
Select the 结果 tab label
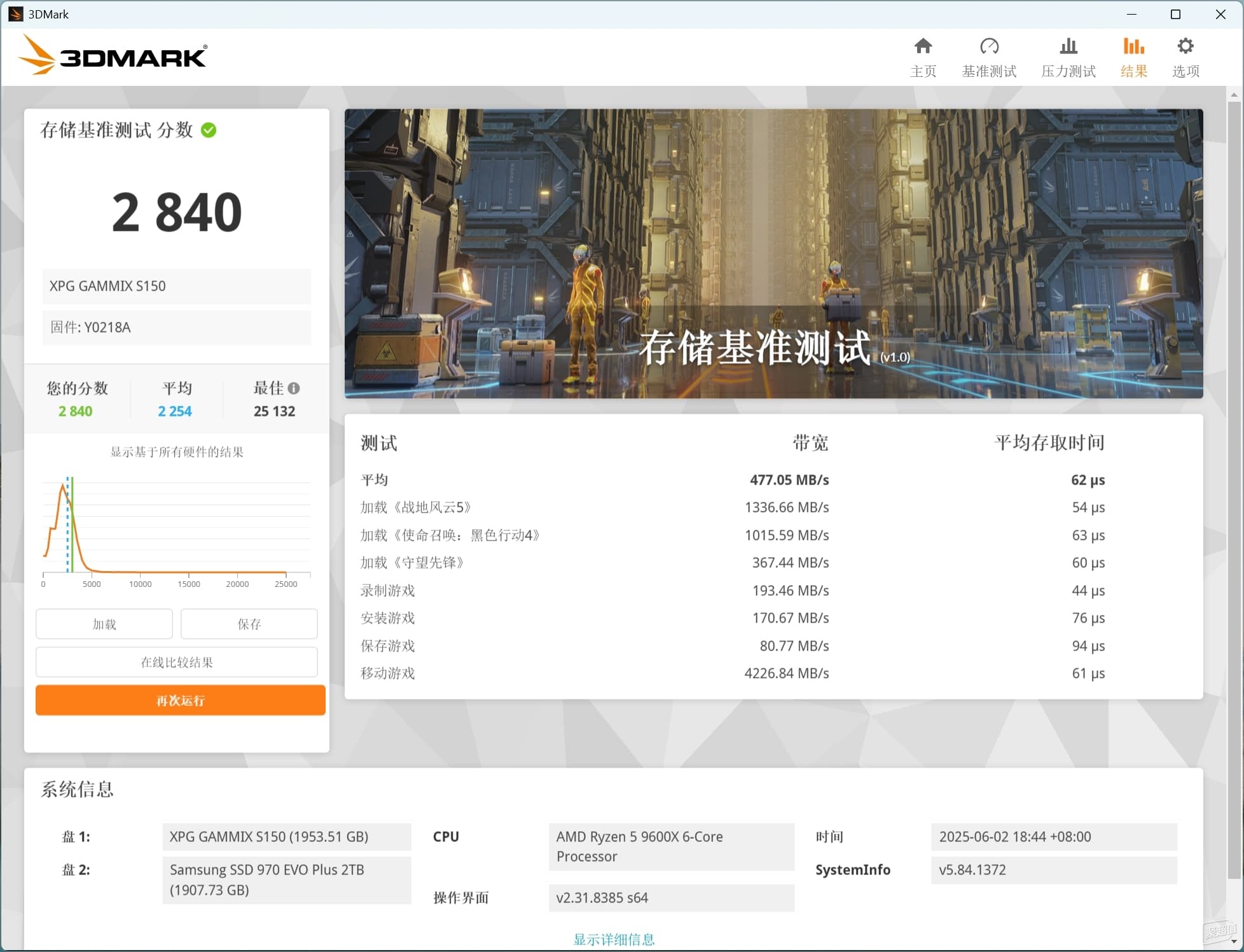click(x=1133, y=71)
